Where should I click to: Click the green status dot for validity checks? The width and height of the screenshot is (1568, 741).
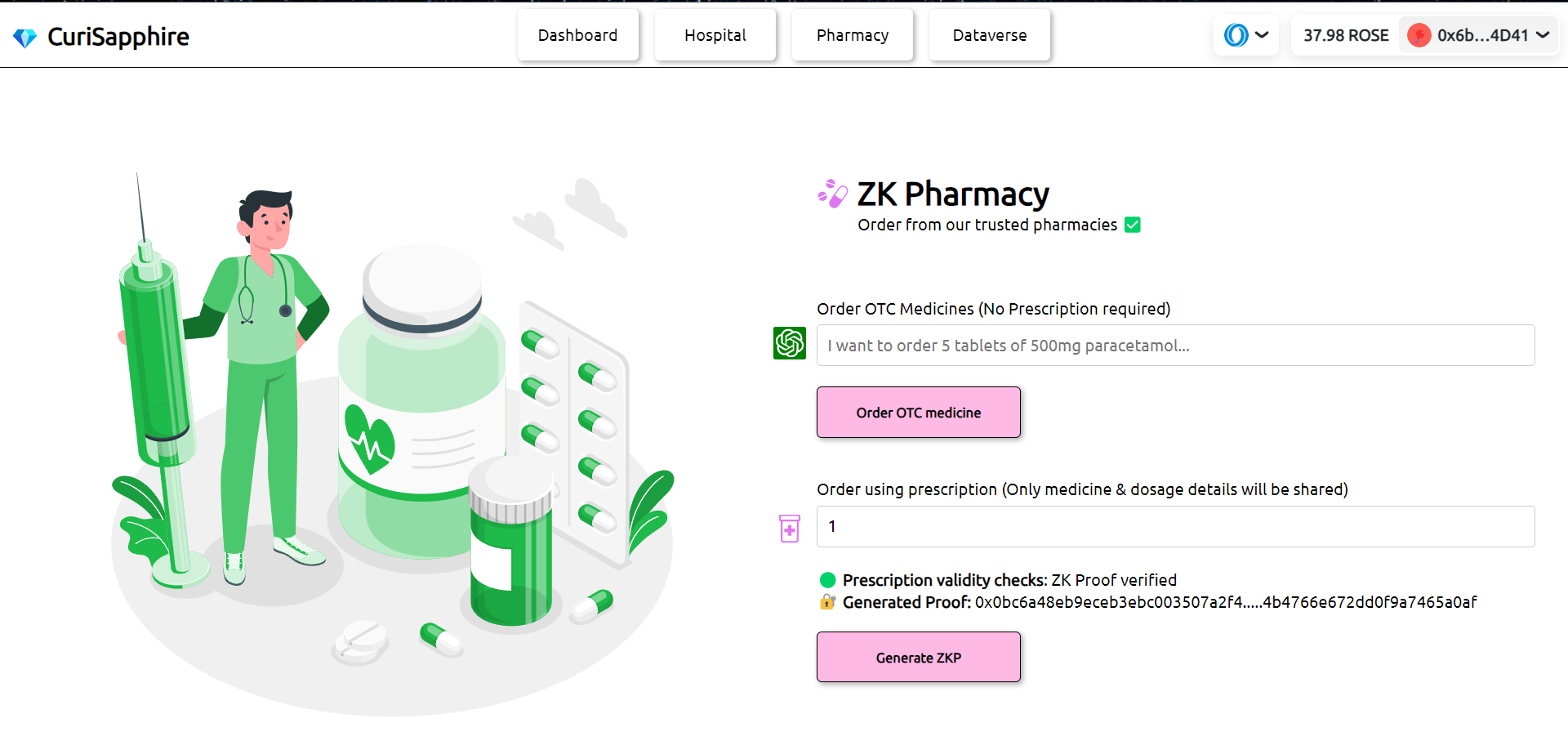pos(827,580)
